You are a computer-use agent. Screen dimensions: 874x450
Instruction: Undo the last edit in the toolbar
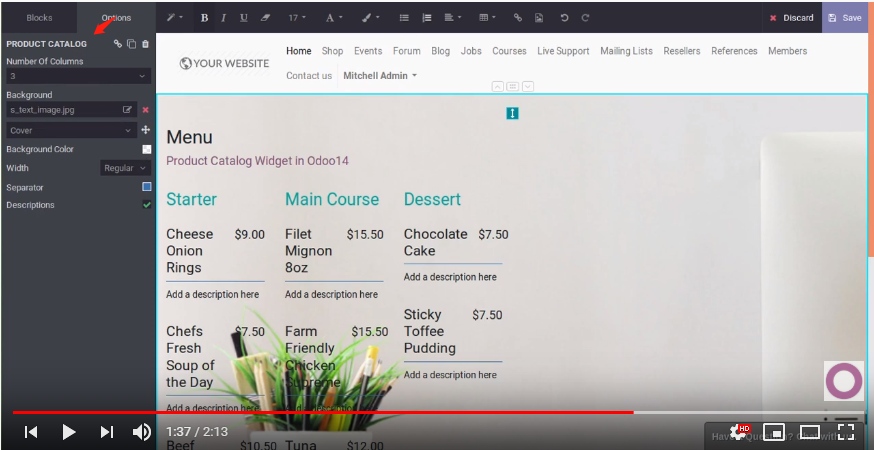[565, 18]
